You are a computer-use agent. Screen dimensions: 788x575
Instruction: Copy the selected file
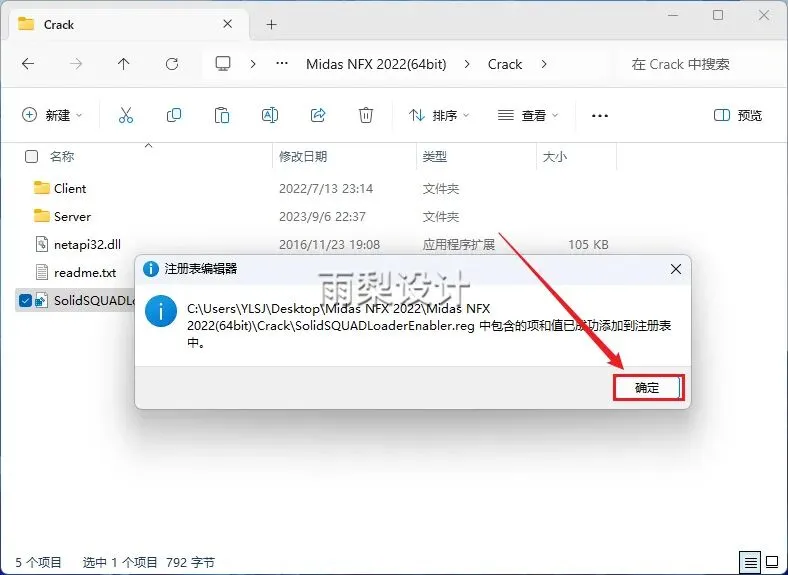coord(174,115)
